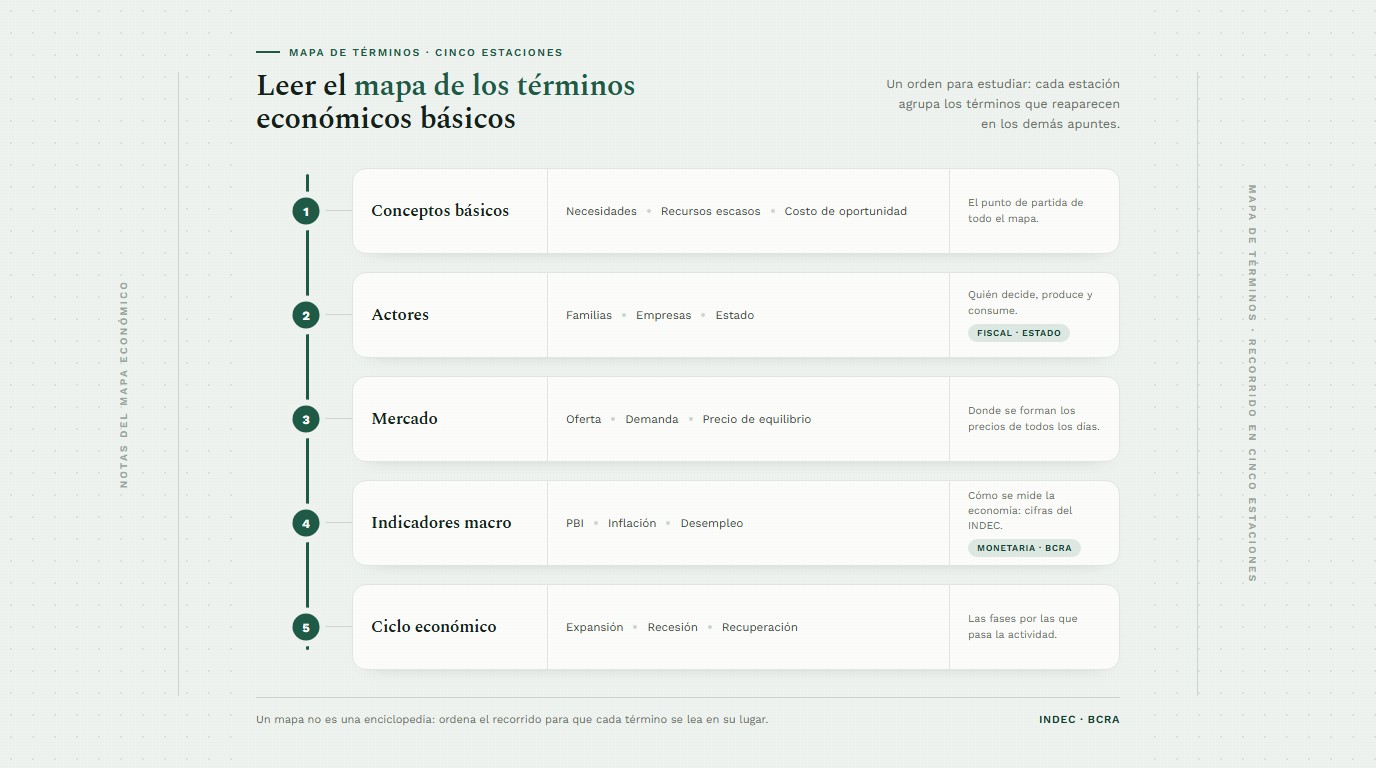Click the "MONETARIA · BCRA" tag badge
The height and width of the screenshot is (768, 1376).
pyautogui.click(x=1024, y=548)
